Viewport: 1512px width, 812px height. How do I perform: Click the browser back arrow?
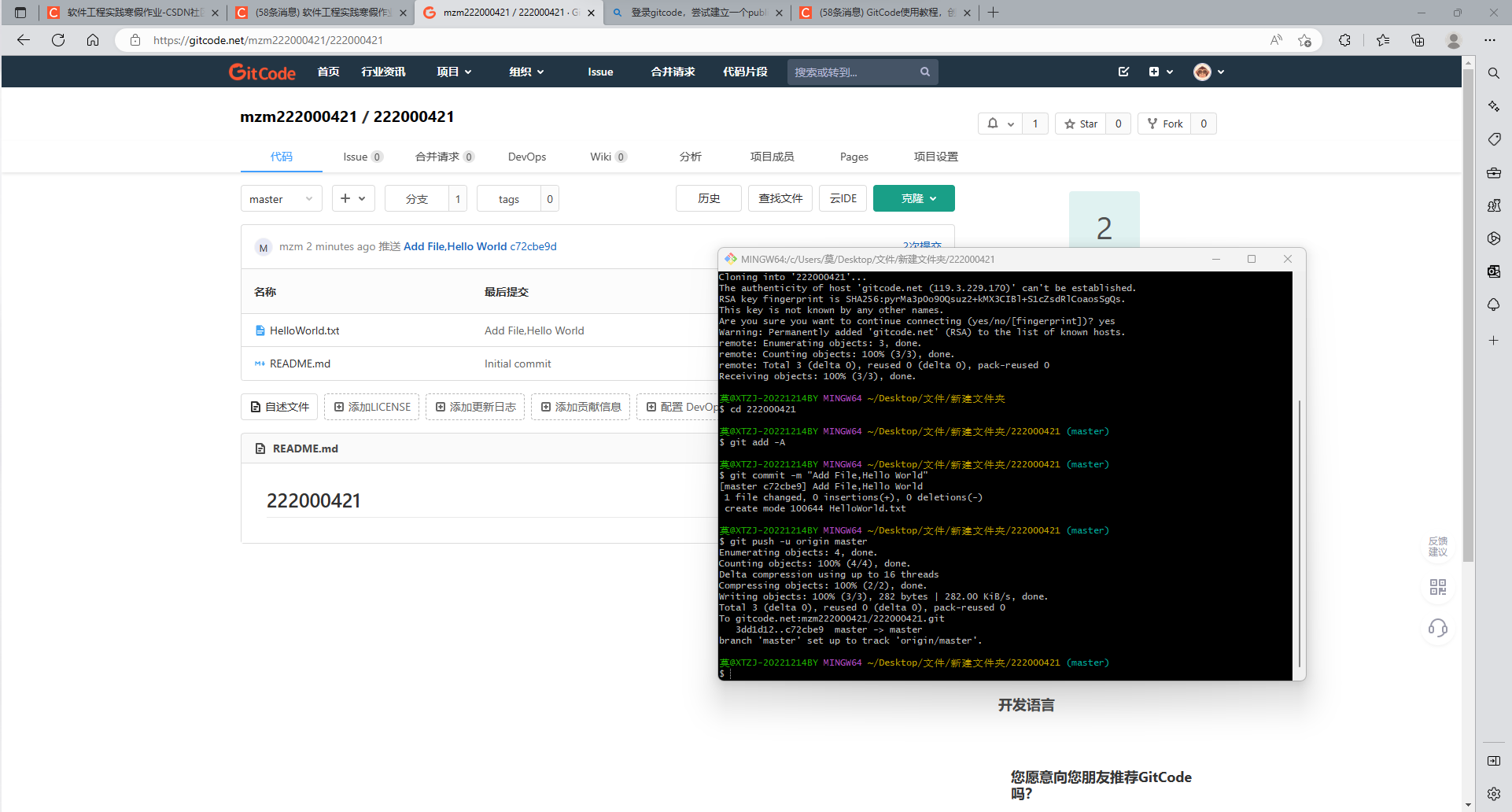pos(24,40)
